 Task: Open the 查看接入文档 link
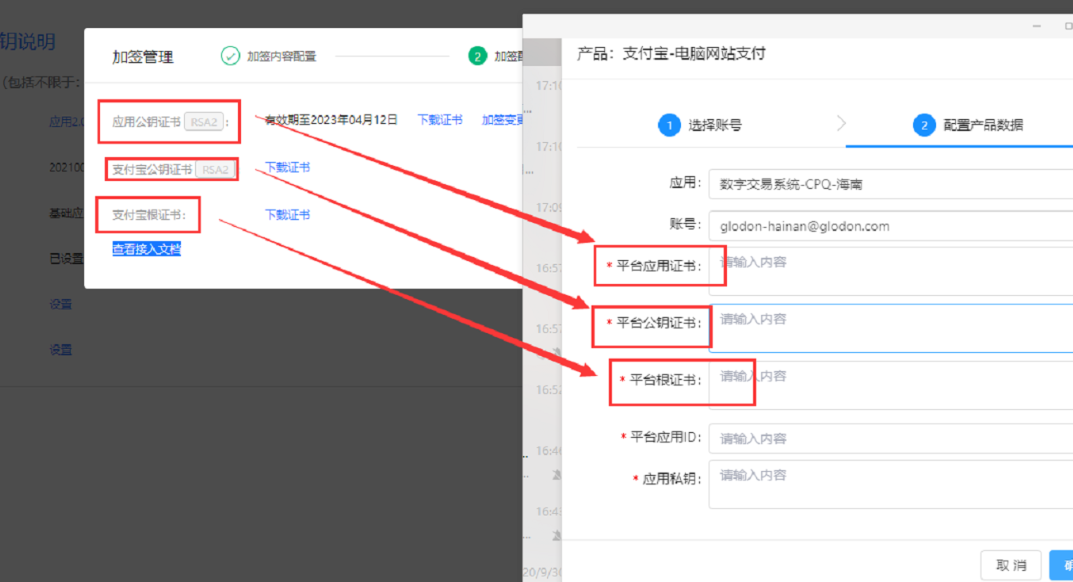pos(146,250)
